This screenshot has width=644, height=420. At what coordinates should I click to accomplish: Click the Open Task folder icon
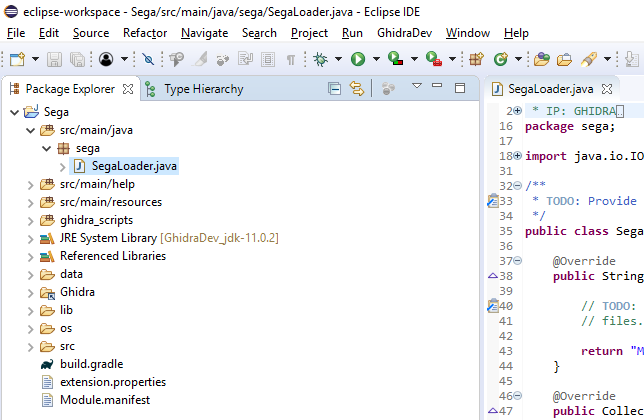click(x=564, y=60)
